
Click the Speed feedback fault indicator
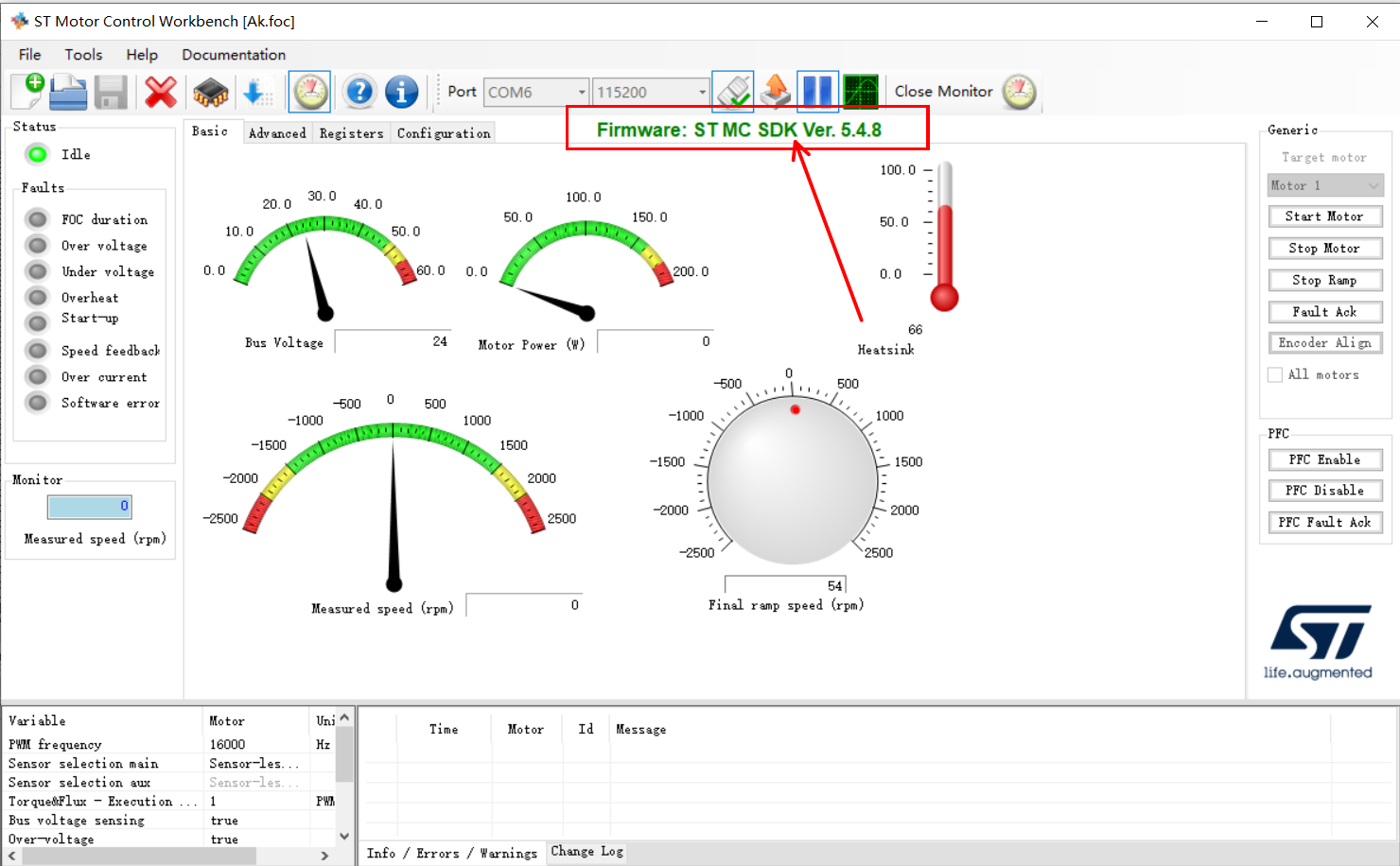click(38, 351)
